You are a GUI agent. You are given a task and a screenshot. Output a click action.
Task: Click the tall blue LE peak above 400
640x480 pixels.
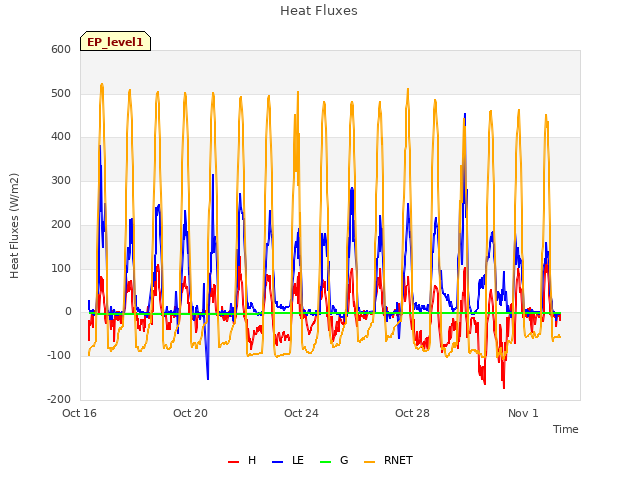[465, 115]
